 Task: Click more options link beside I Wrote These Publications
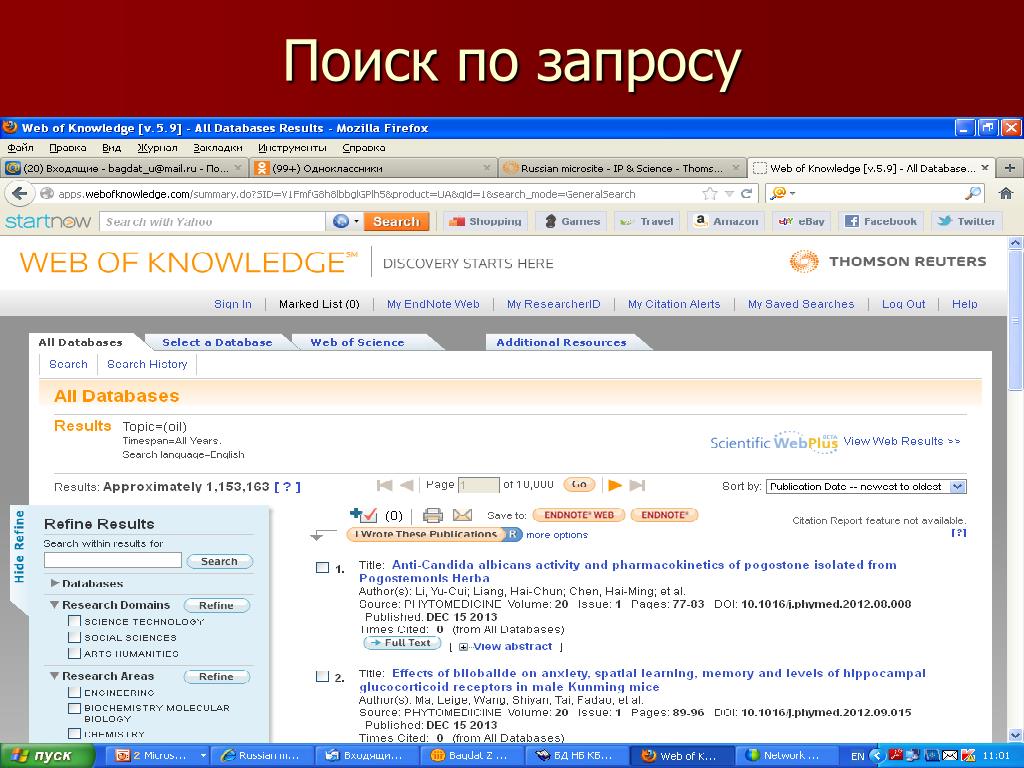557,535
